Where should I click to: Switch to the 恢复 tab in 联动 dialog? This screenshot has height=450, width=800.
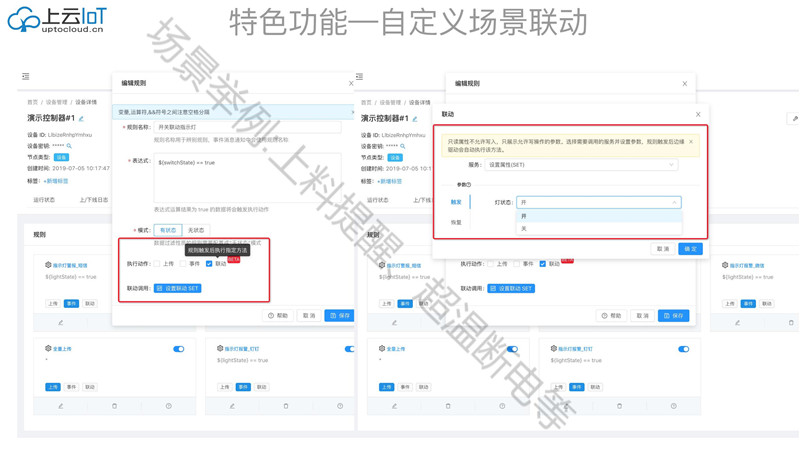coord(456,222)
